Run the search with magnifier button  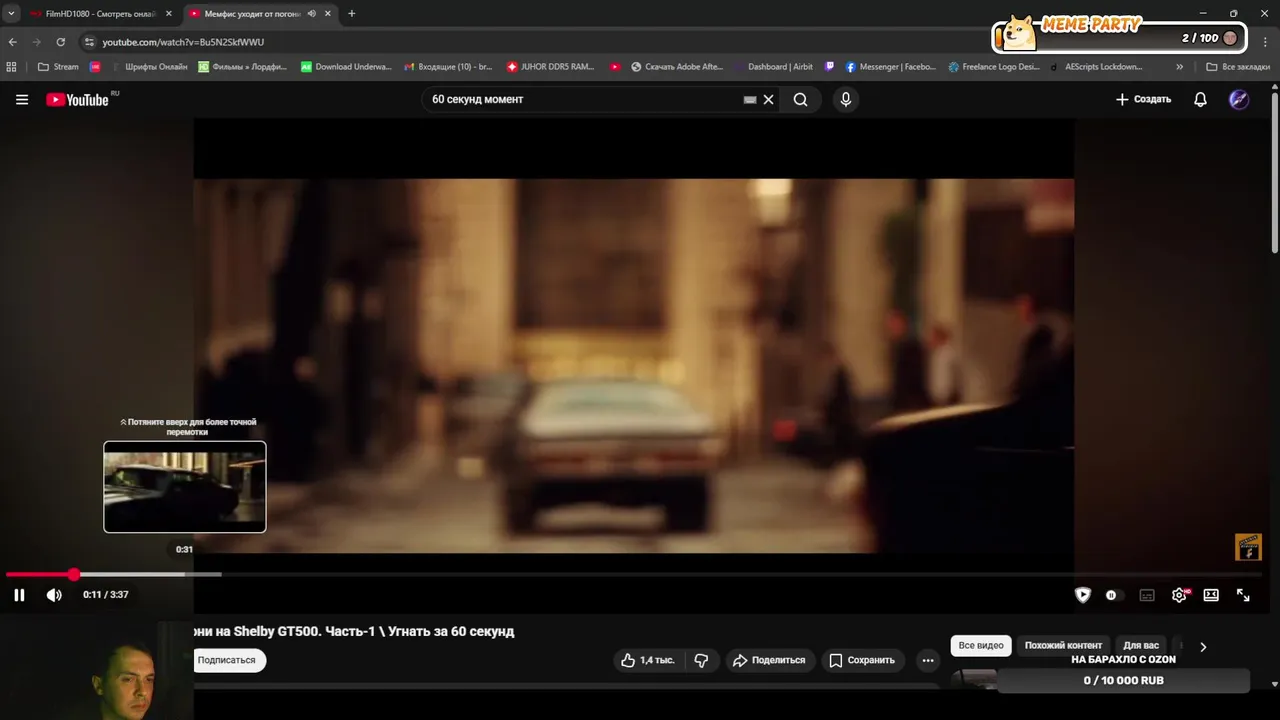pos(800,99)
